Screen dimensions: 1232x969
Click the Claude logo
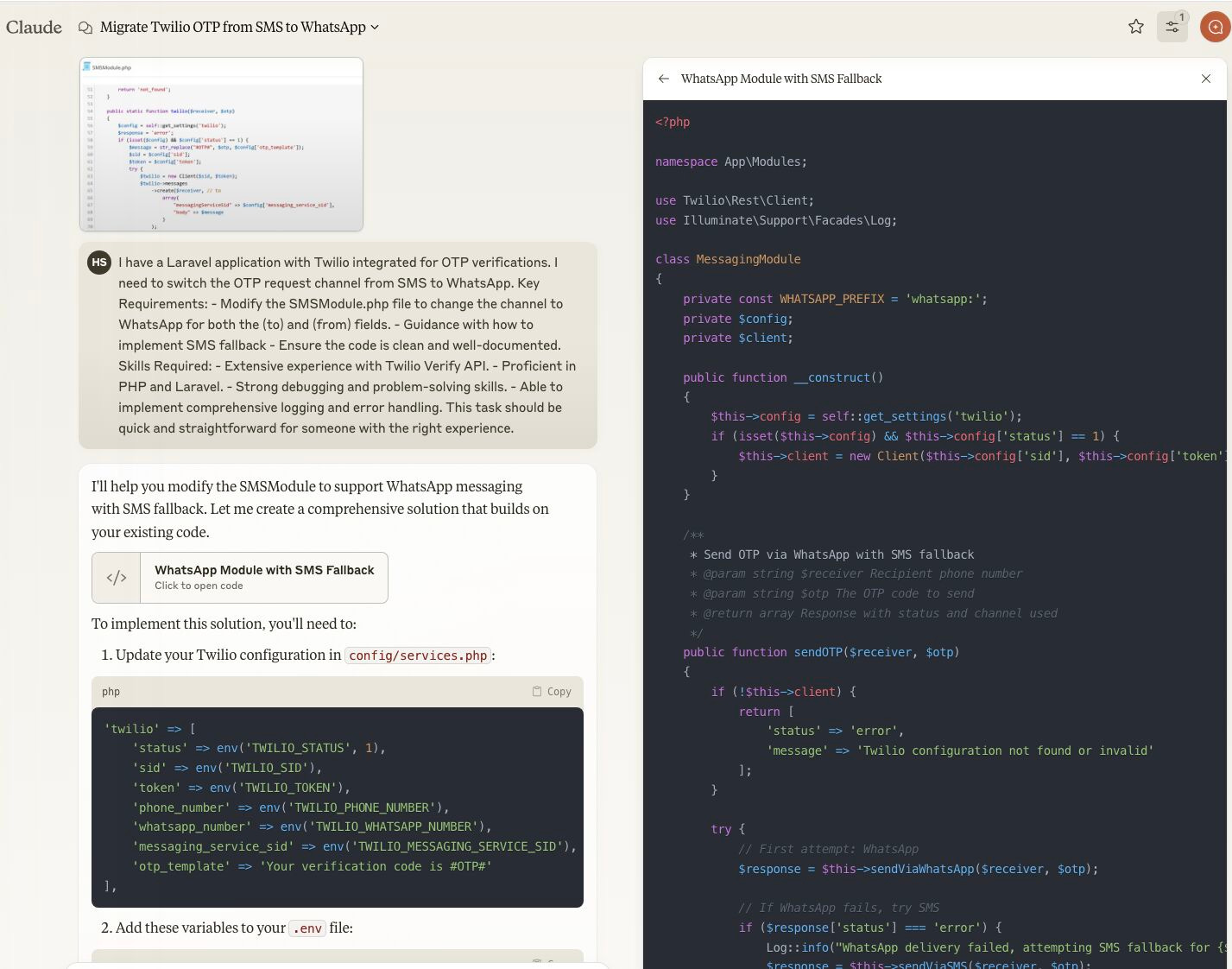pos(34,27)
